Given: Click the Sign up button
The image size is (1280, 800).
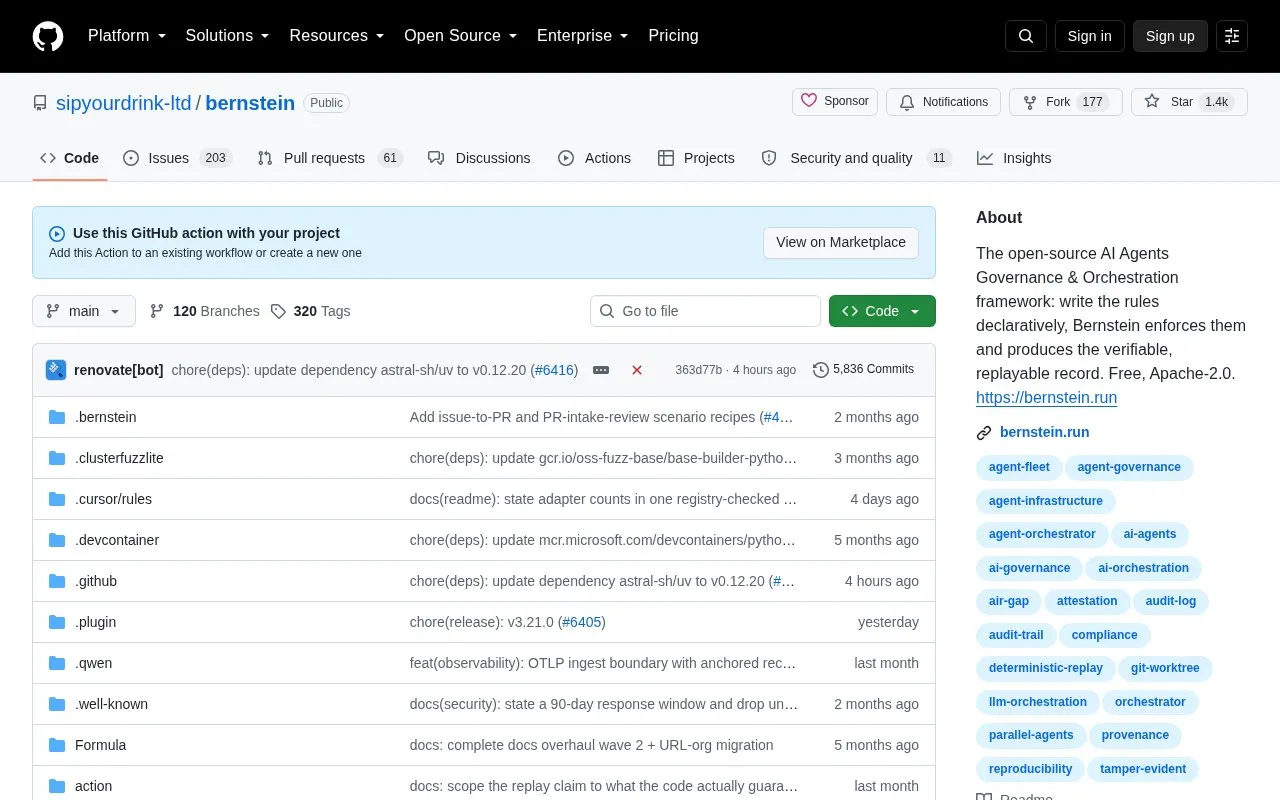Looking at the screenshot, I should point(1170,36).
